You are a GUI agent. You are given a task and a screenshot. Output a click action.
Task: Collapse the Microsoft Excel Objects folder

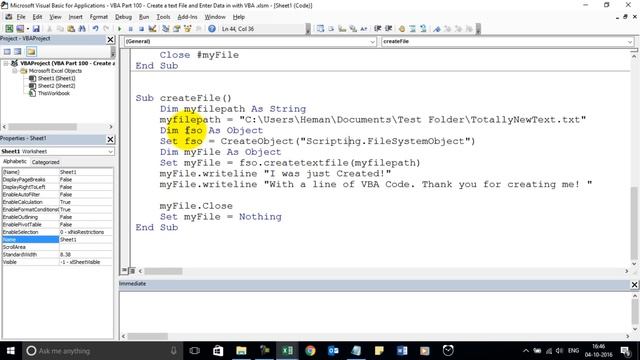click(x=15, y=71)
